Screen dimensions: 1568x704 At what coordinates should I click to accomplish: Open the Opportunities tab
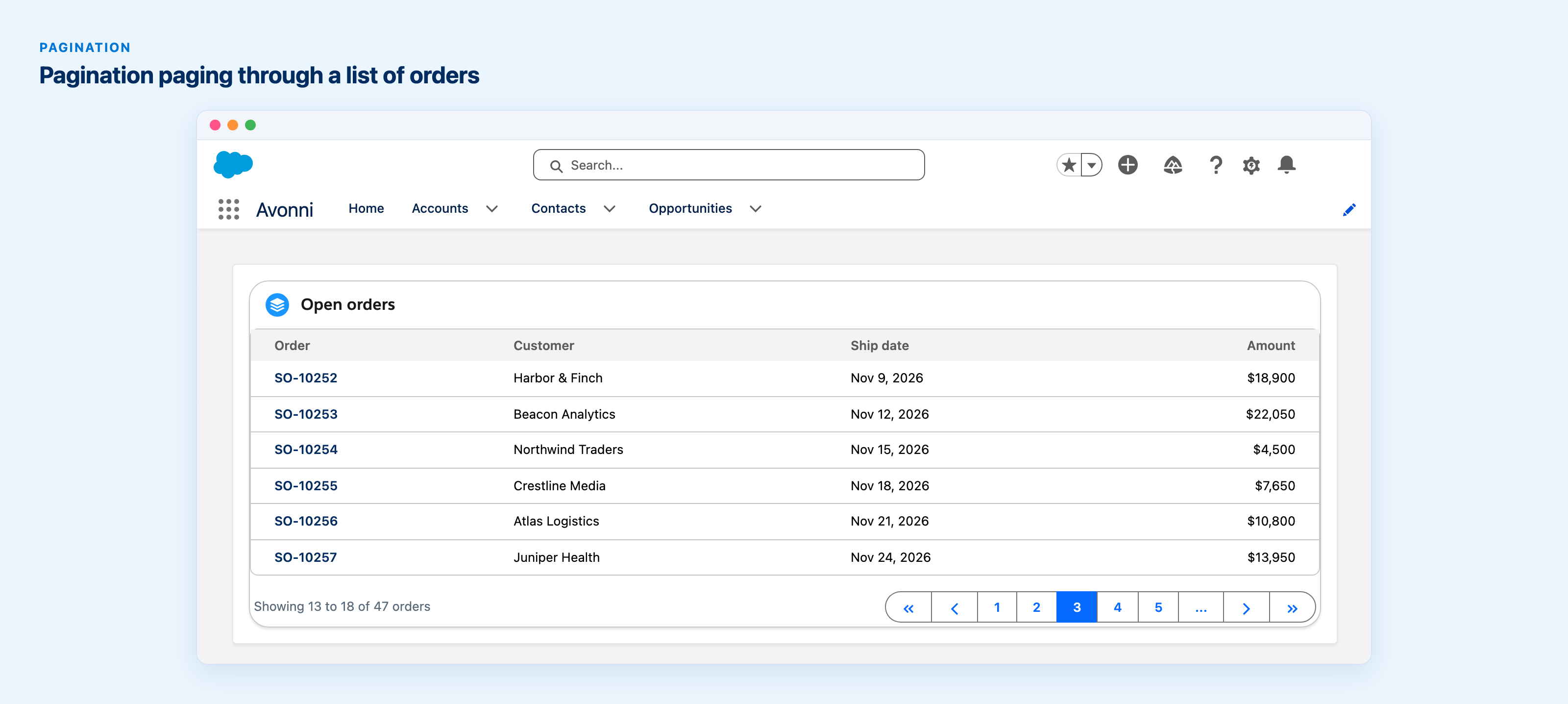pos(690,208)
